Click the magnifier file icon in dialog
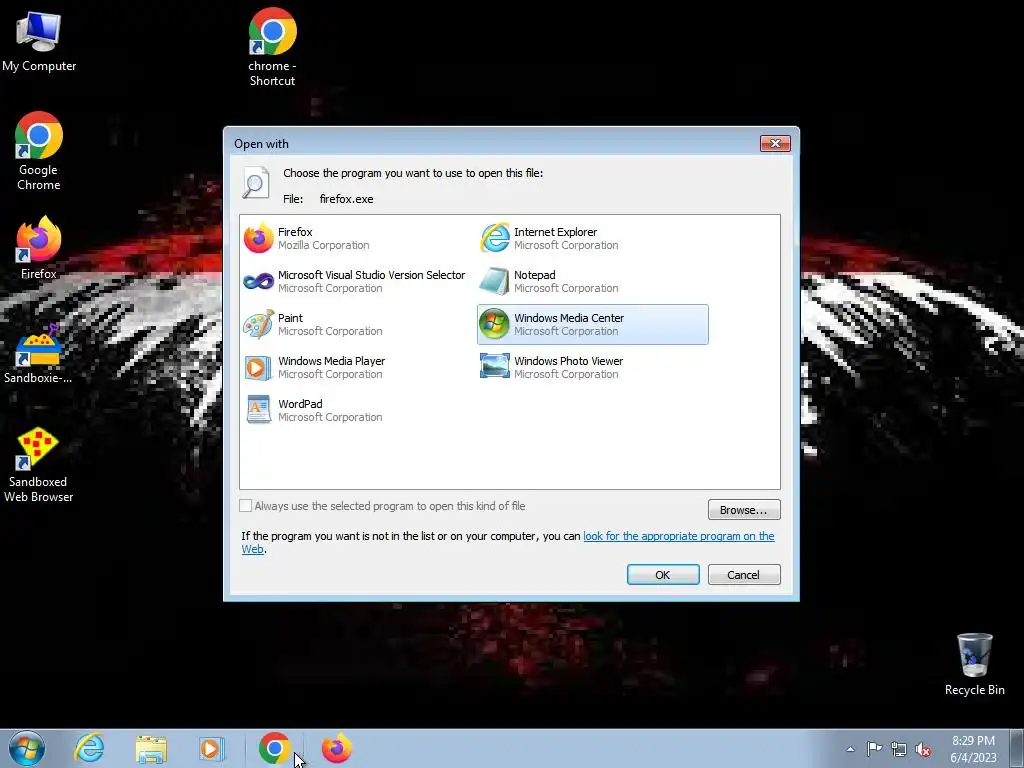Viewport: 1024px width, 768px height. click(x=255, y=183)
